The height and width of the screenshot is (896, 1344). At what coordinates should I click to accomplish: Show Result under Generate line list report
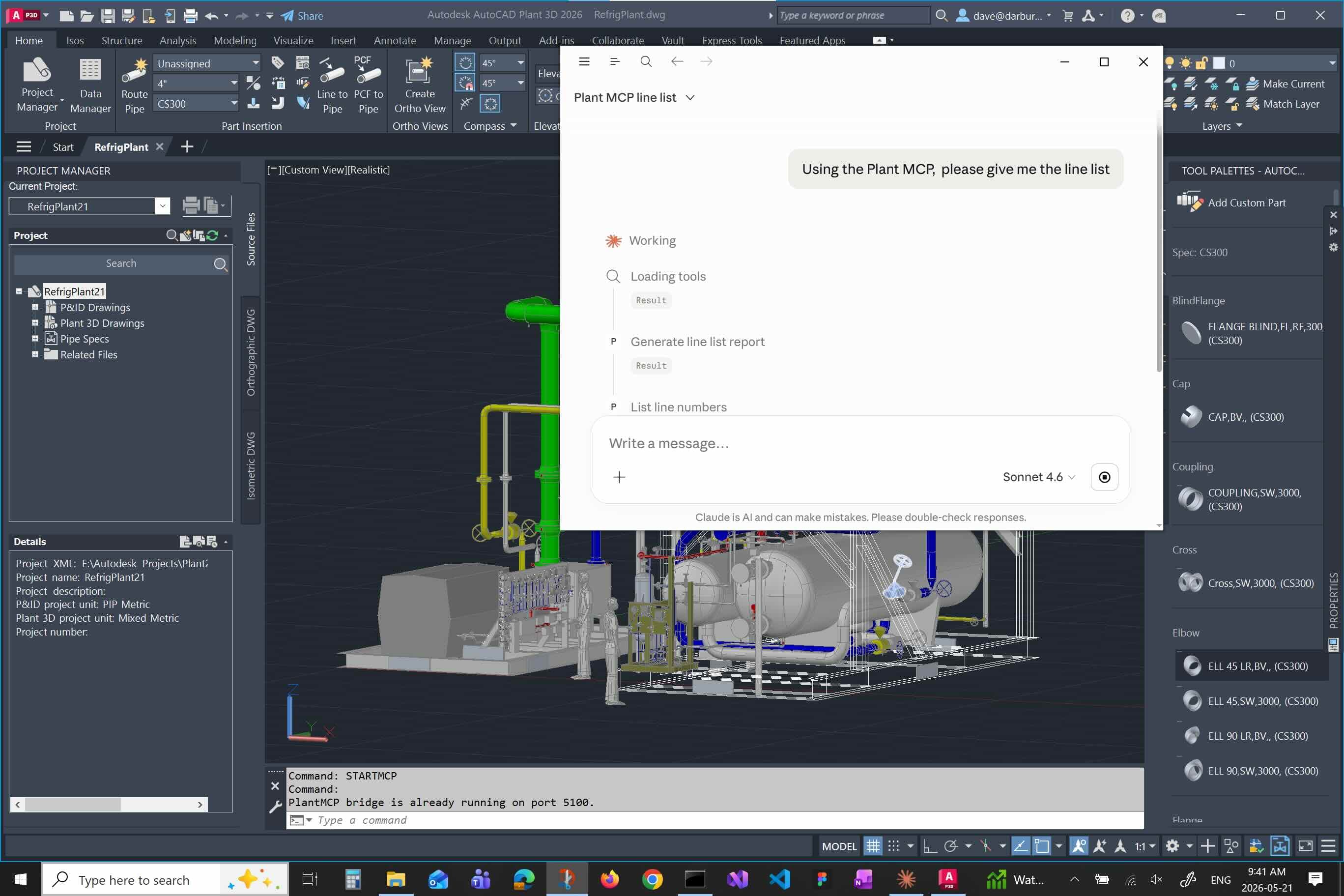tap(651, 365)
